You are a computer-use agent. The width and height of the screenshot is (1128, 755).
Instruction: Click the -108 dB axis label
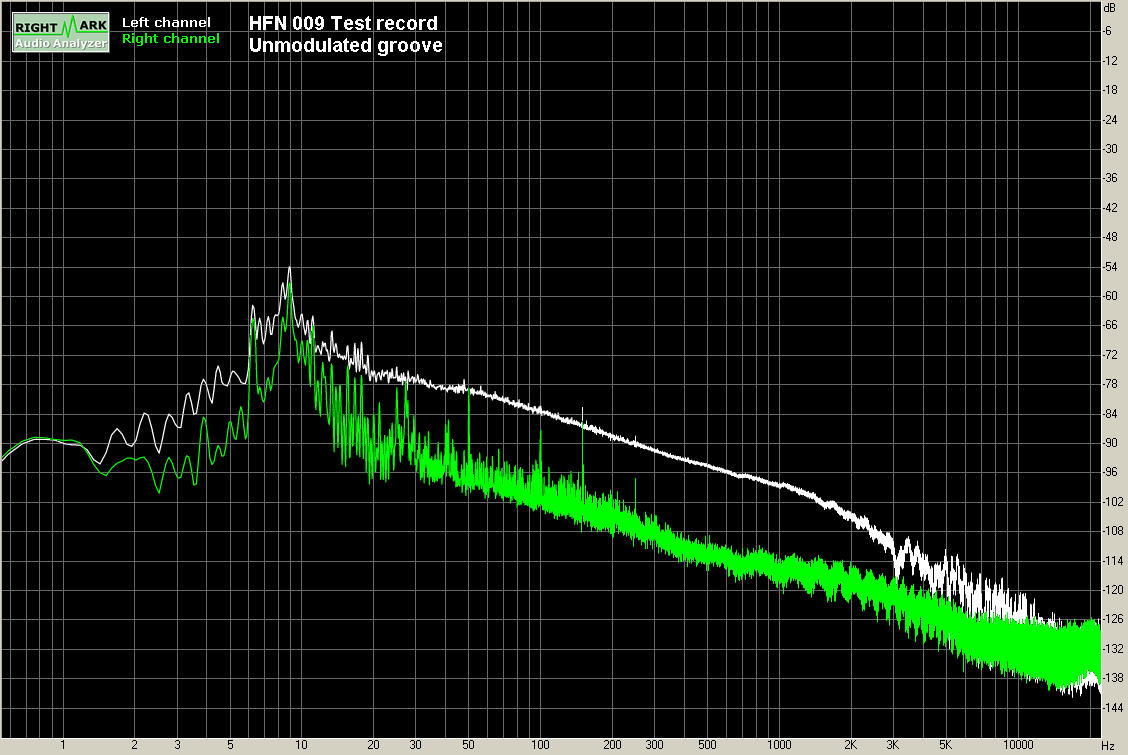pyautogui.click(x=1112, y=531)
